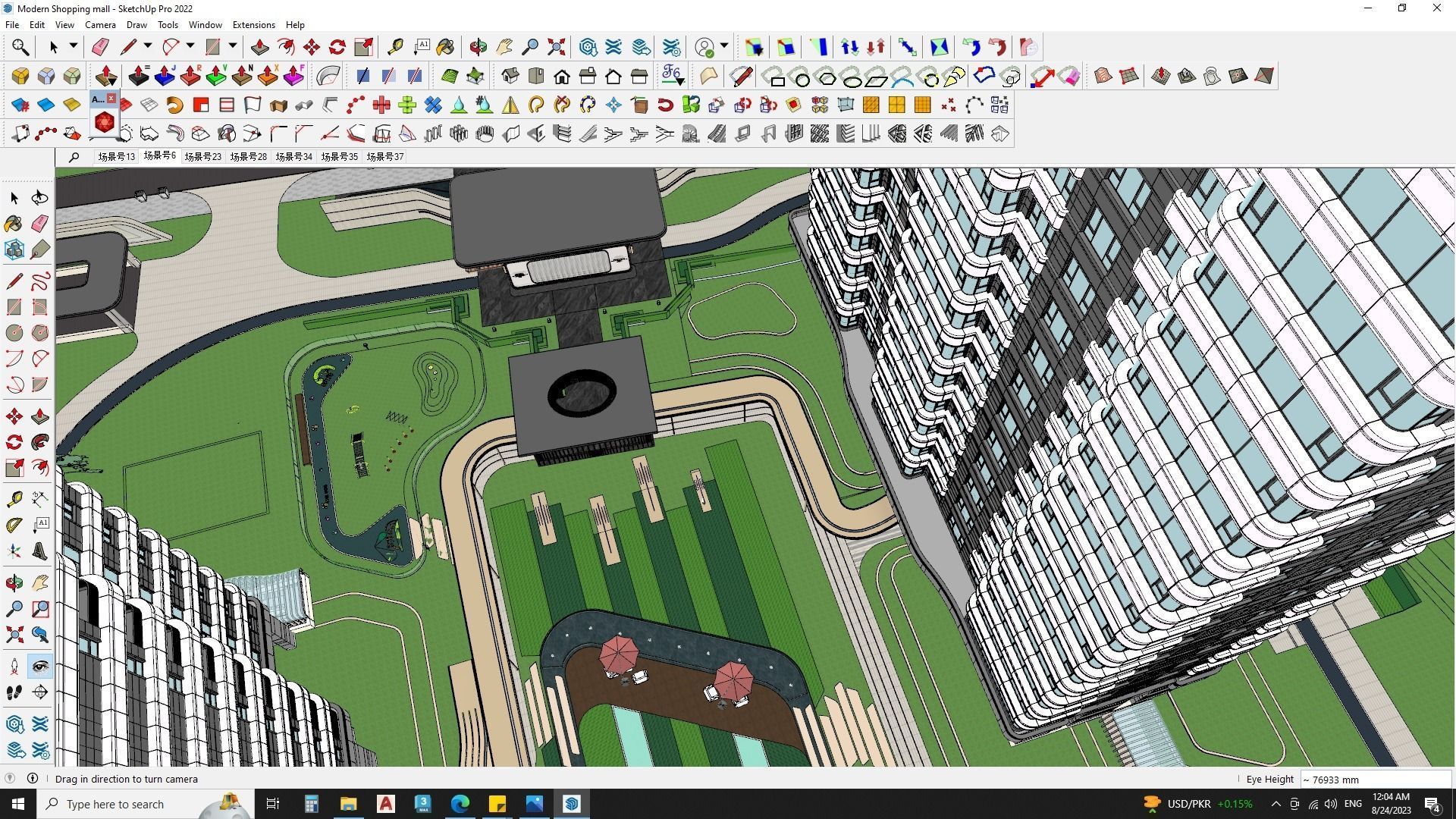Viewport: 1456px width, 819px height.
Task: Click the Zoom Extents magnifier icon
Action: pos(14,635)
